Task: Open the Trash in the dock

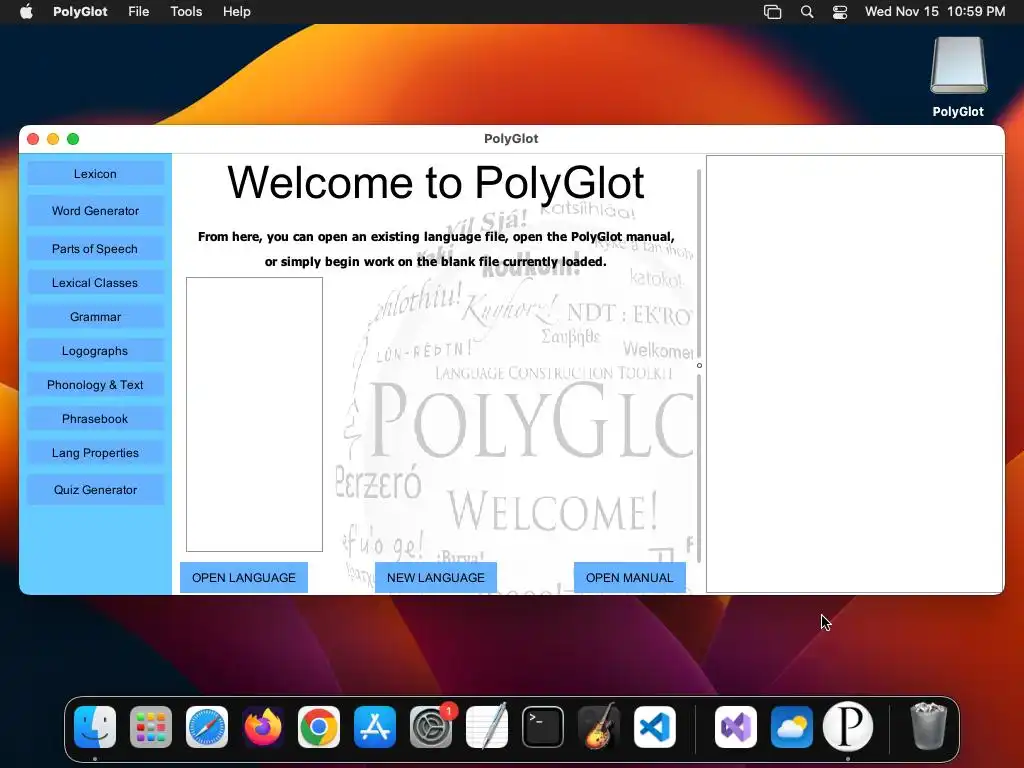Action: pos(929,727)
